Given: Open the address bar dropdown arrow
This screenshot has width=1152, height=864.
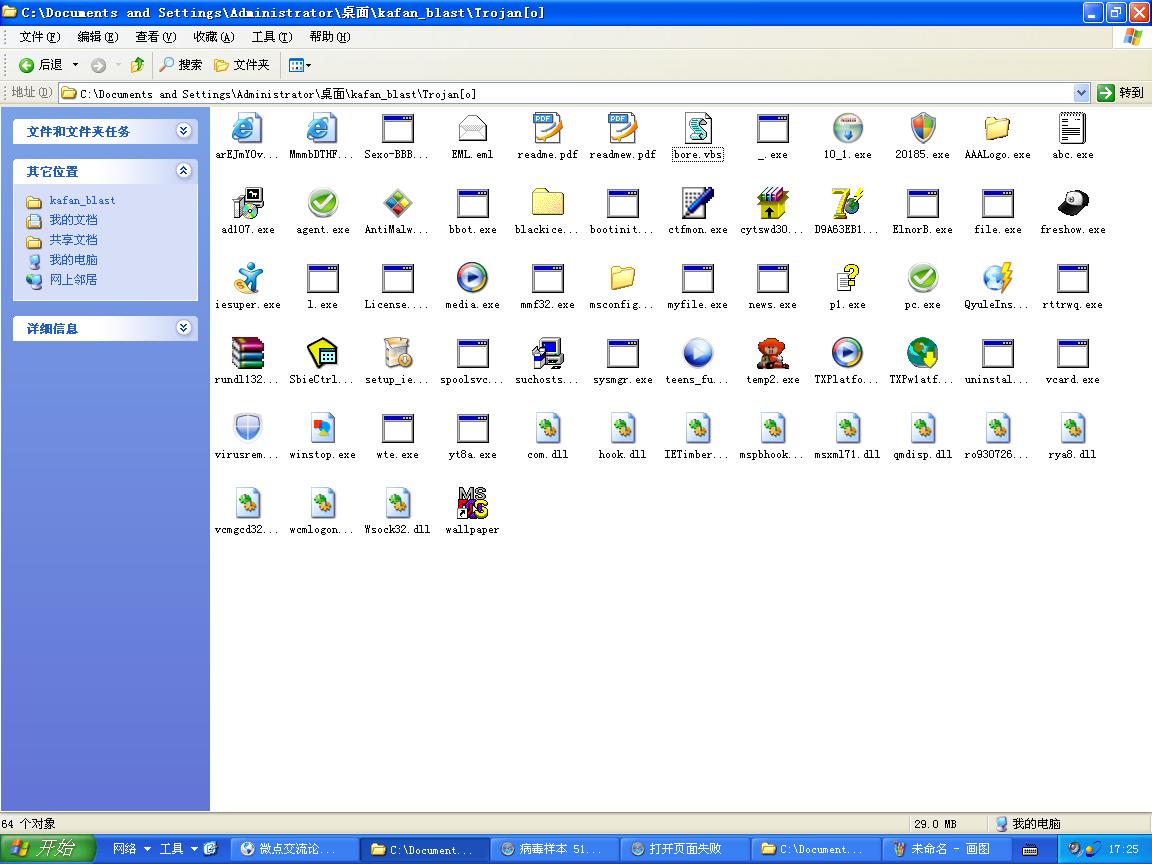Looking at the screenshot, I should tap(1081, 93).
